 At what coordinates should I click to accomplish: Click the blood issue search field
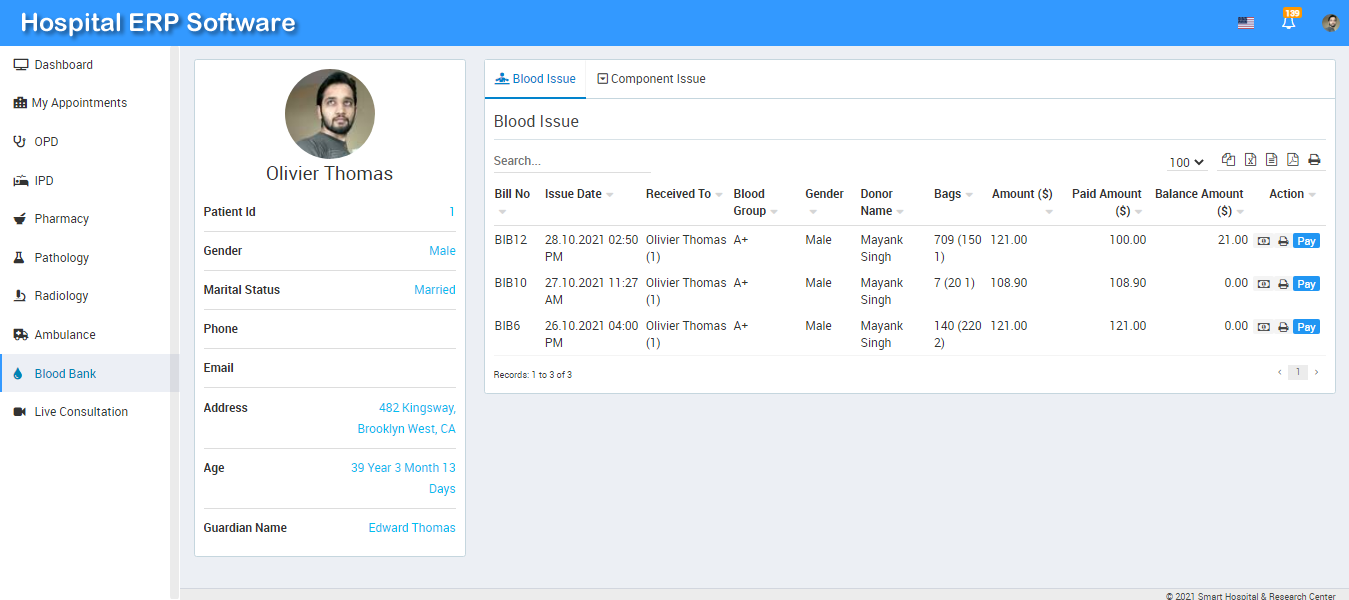571,161
